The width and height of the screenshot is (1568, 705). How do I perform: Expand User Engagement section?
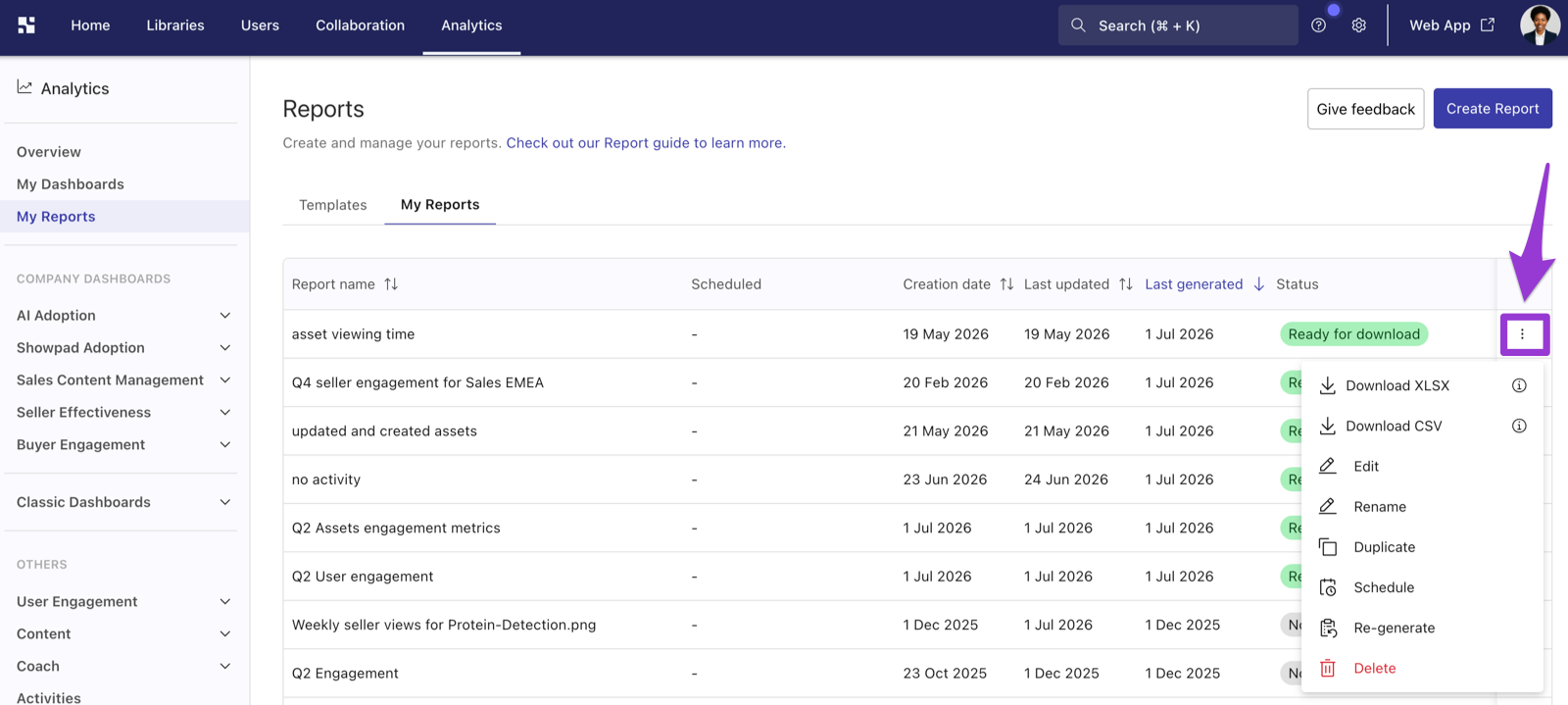(x=124, y=602)
